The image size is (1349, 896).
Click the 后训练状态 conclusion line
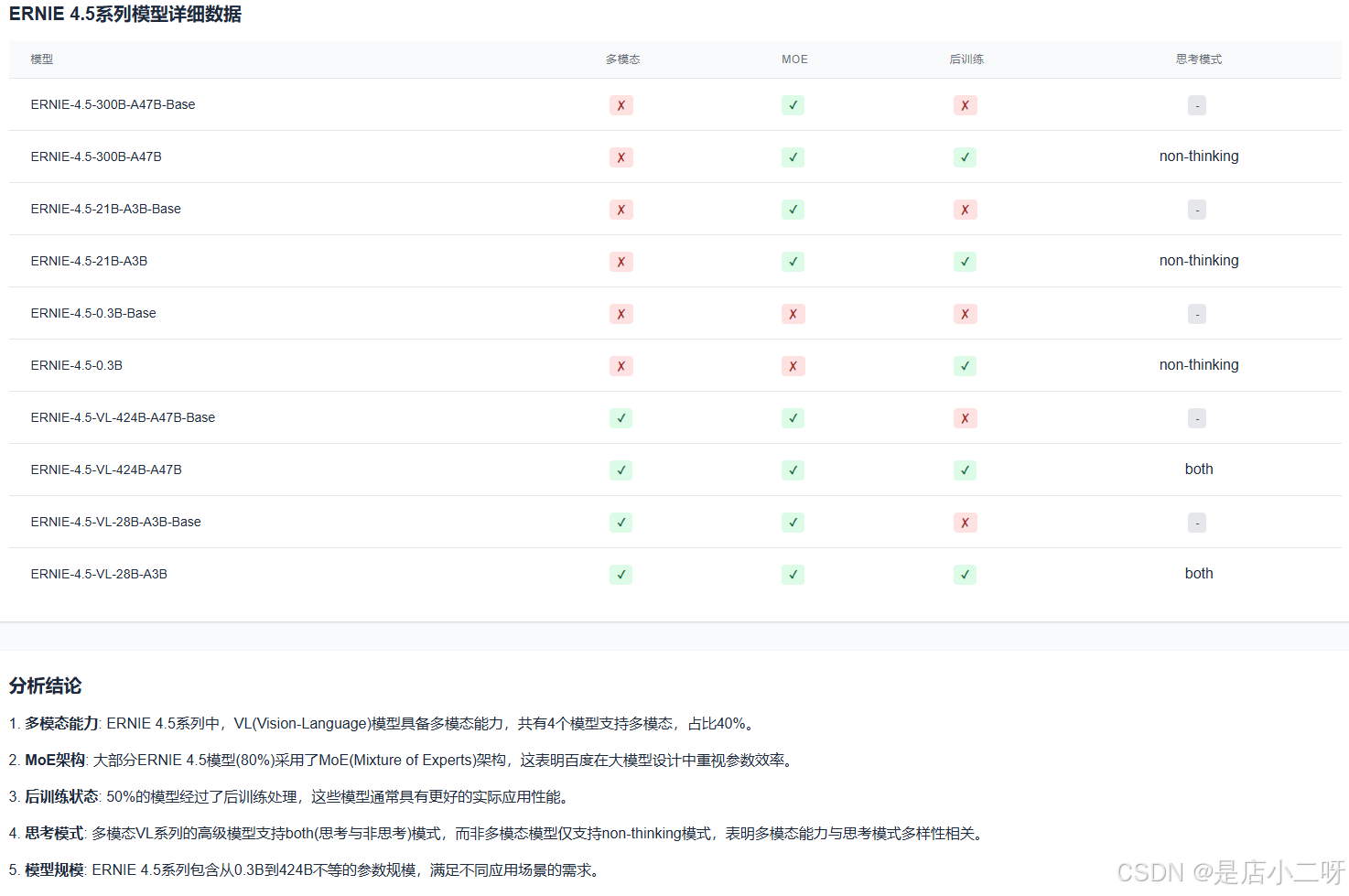point(291,797)
